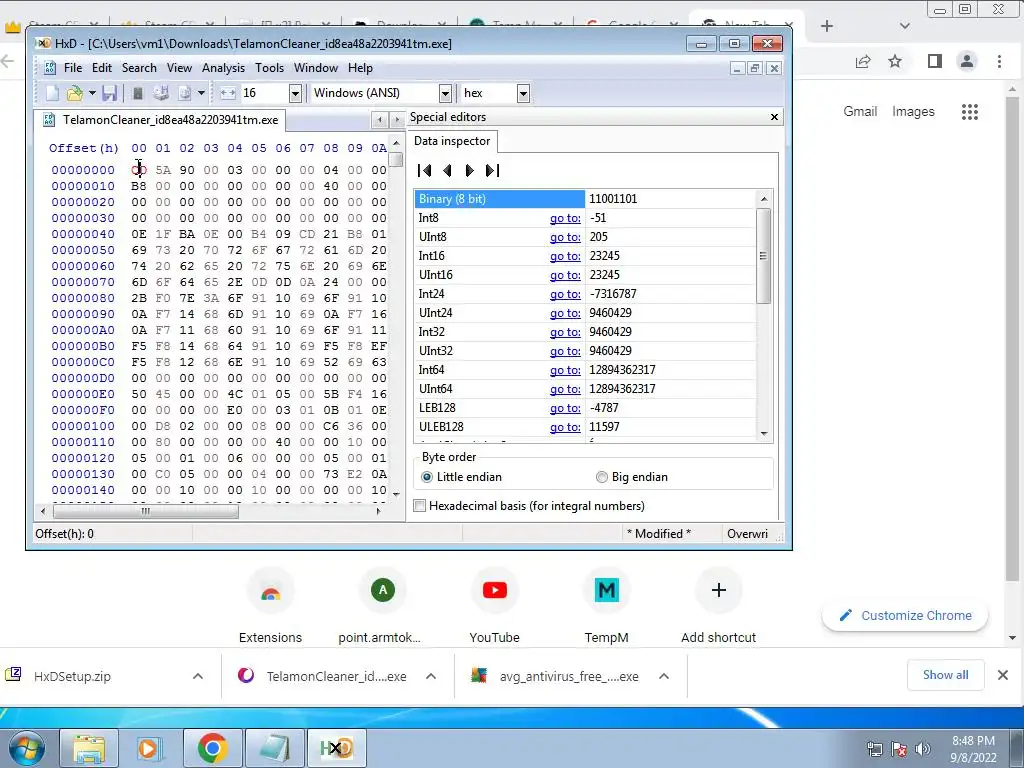
Task: Click the HxD document icon left of File menu
Action: pos(50,68)
